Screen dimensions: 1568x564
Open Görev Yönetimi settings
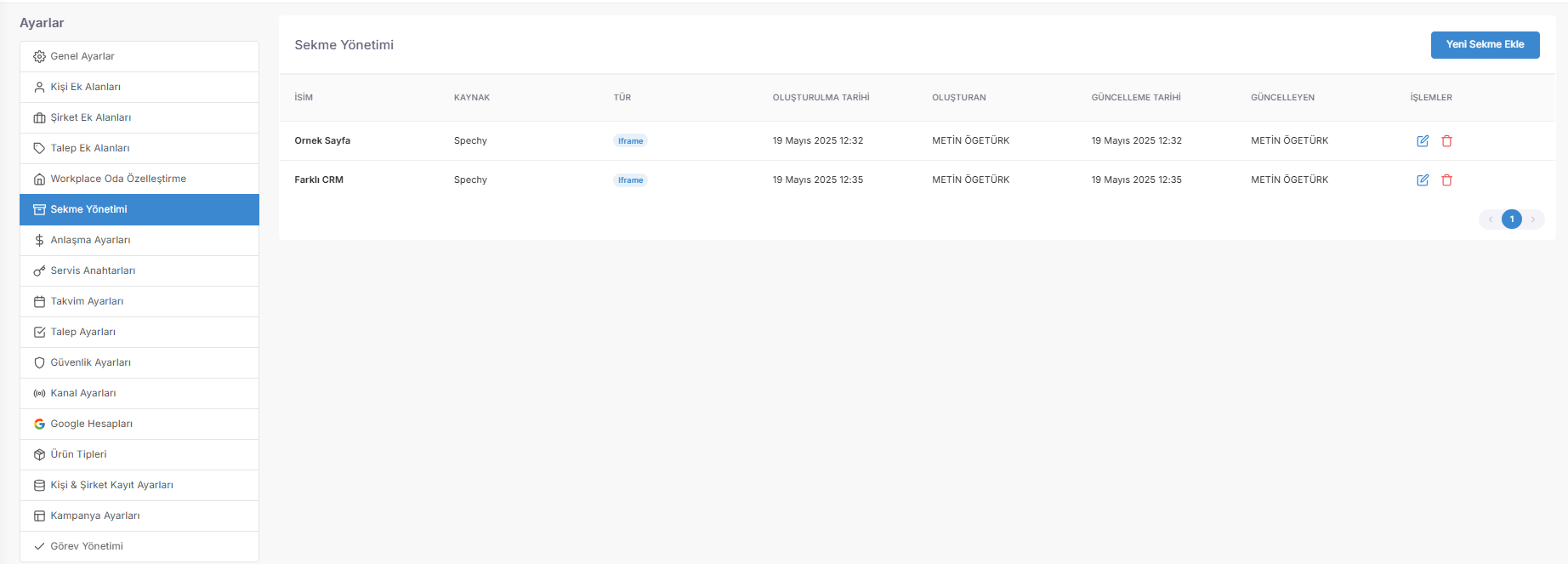(x=139, y=547)
